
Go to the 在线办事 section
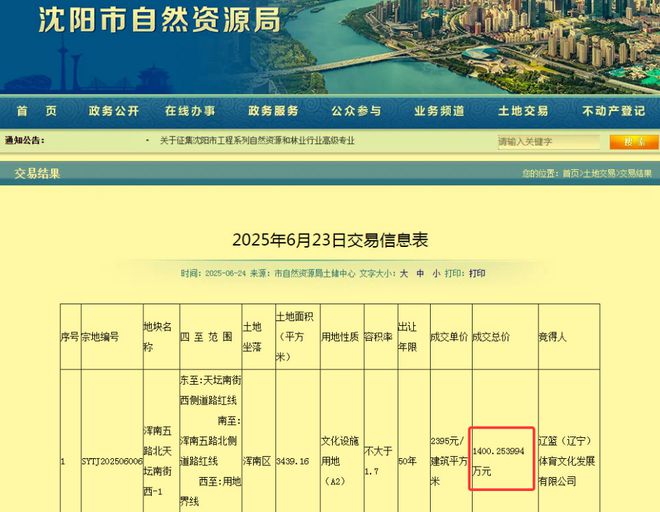click(x=190, y=111)
